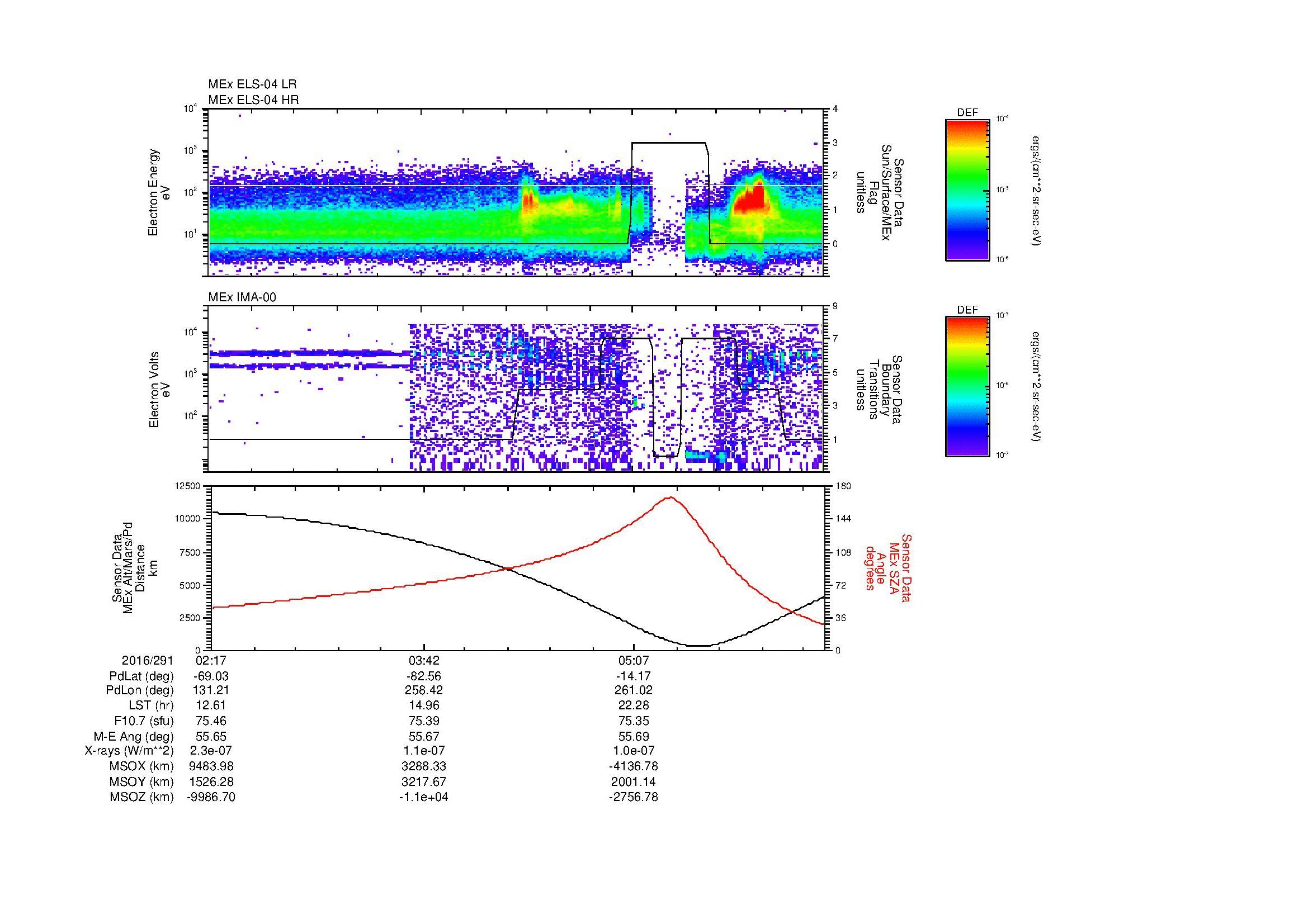The height and width of the screenshot is (924, 1308).
Task: Select the 'M-E Ang (deg)' row label
Action: (x=134, y=737)
